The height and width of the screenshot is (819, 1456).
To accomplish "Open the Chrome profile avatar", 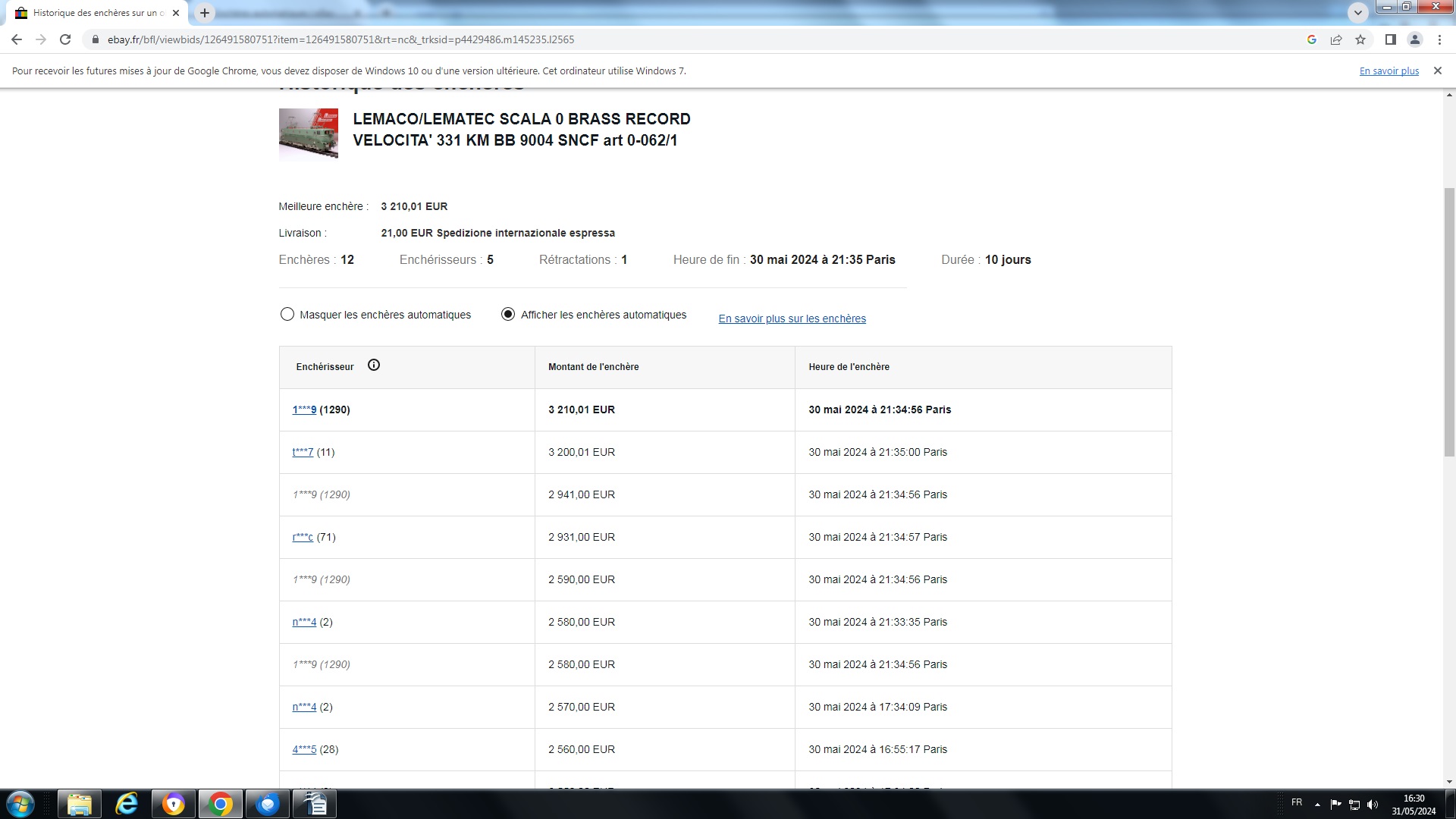I will click(x=1414, y=39).
